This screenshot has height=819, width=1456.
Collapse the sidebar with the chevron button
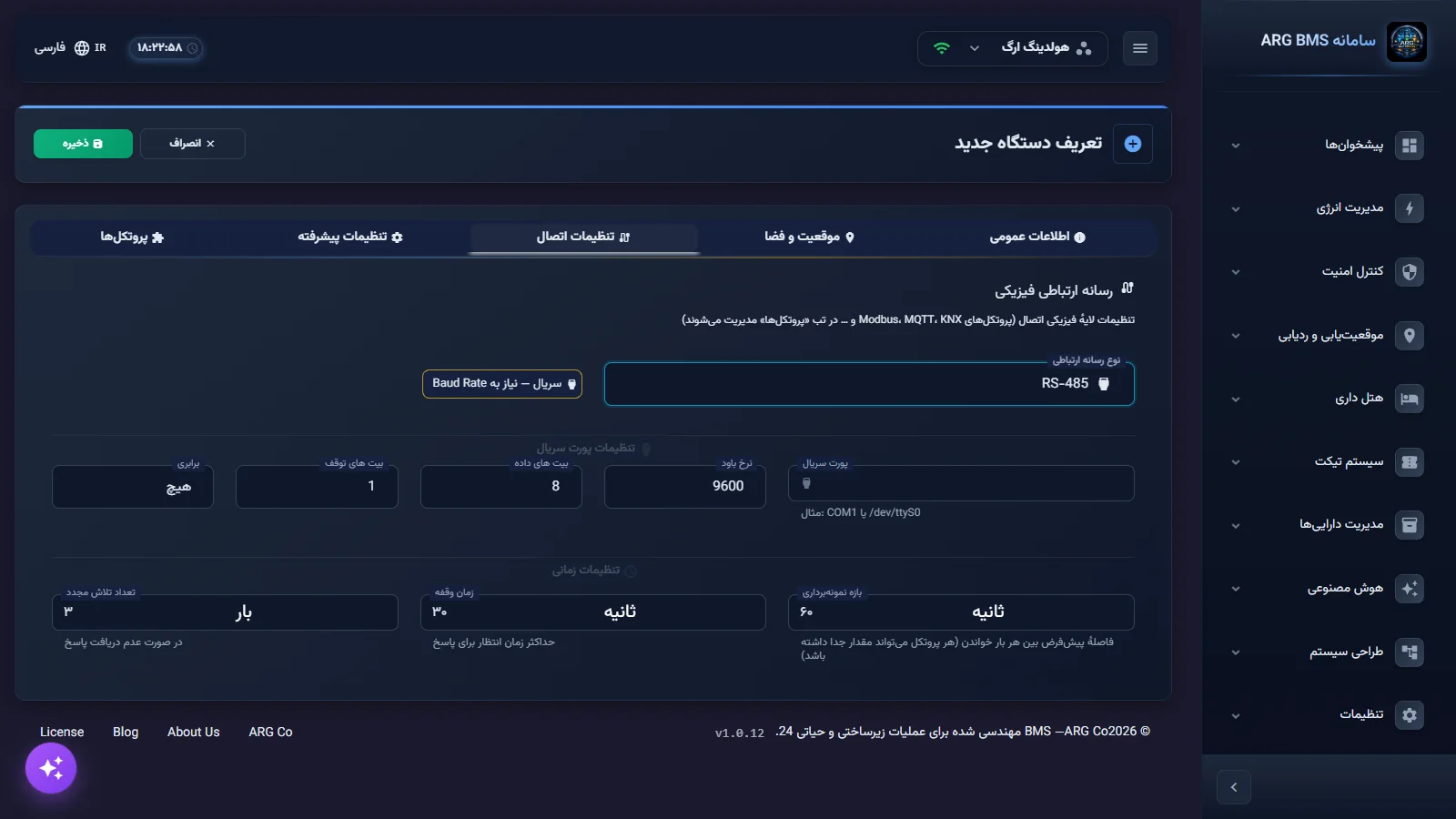pos(1234,787)
